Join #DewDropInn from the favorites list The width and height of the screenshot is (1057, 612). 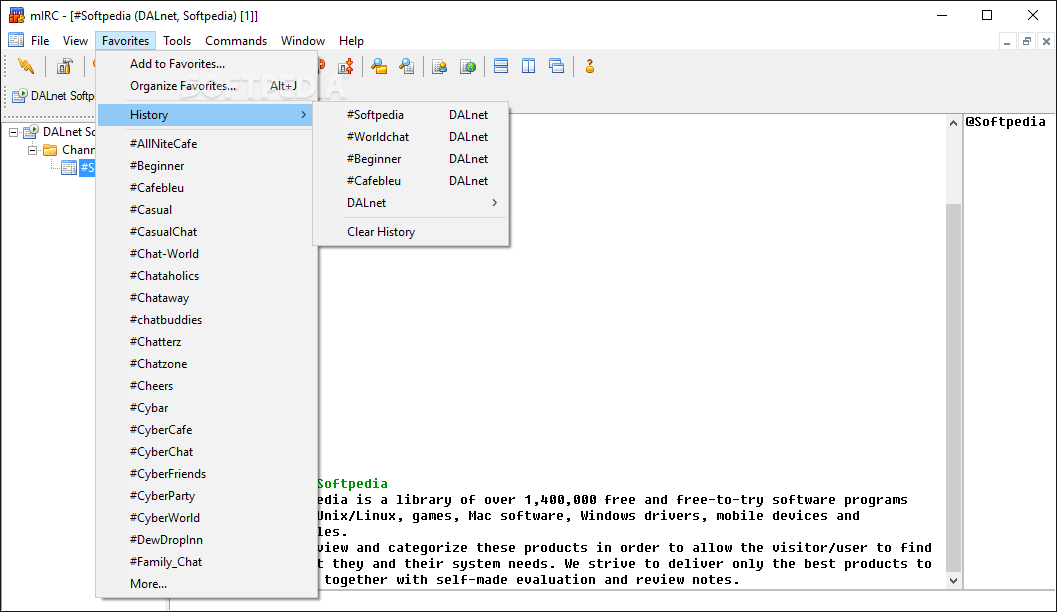[207, 540]
